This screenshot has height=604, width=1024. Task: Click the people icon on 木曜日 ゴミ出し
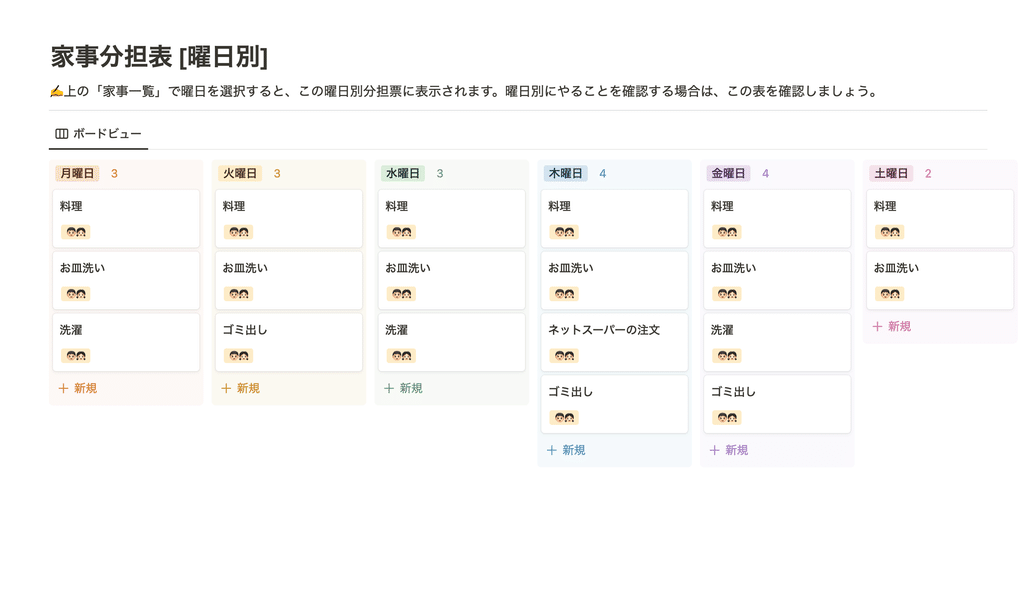(x=564, y=418)
